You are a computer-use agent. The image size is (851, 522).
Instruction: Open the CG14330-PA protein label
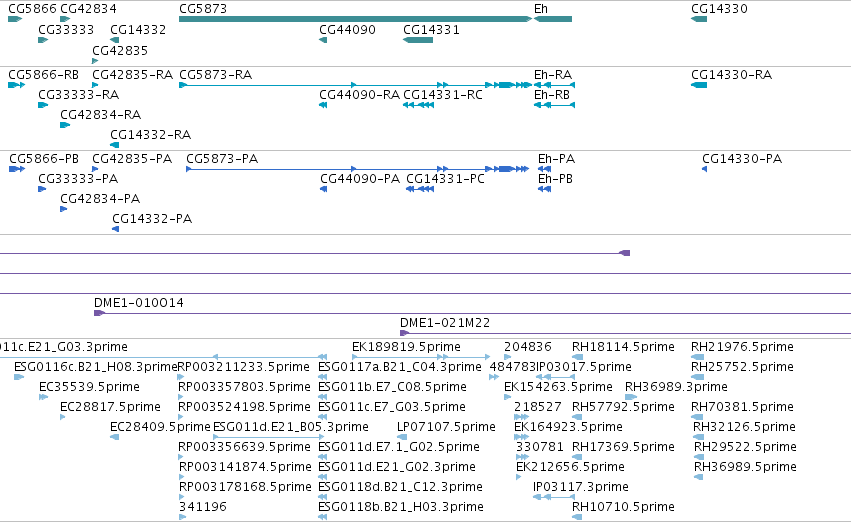pyautogui.click(x=742, y=158)
